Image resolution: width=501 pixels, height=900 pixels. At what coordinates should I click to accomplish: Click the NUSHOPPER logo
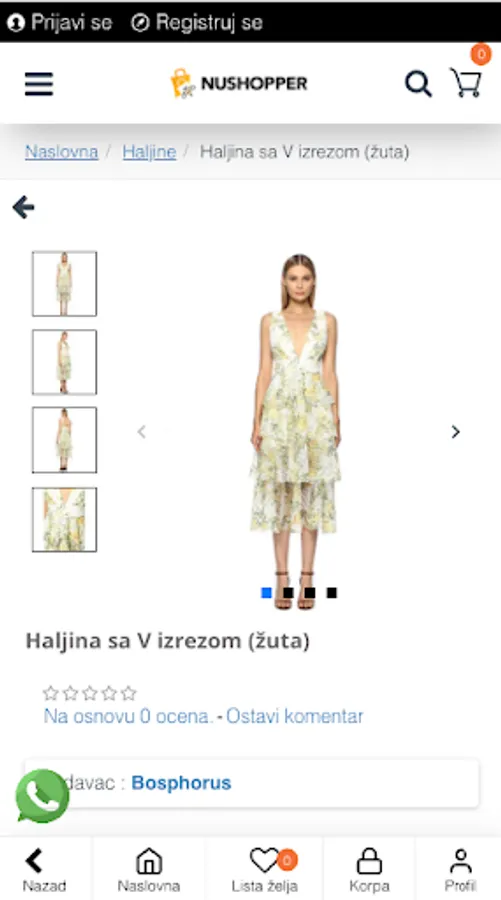tap(239, 83)
